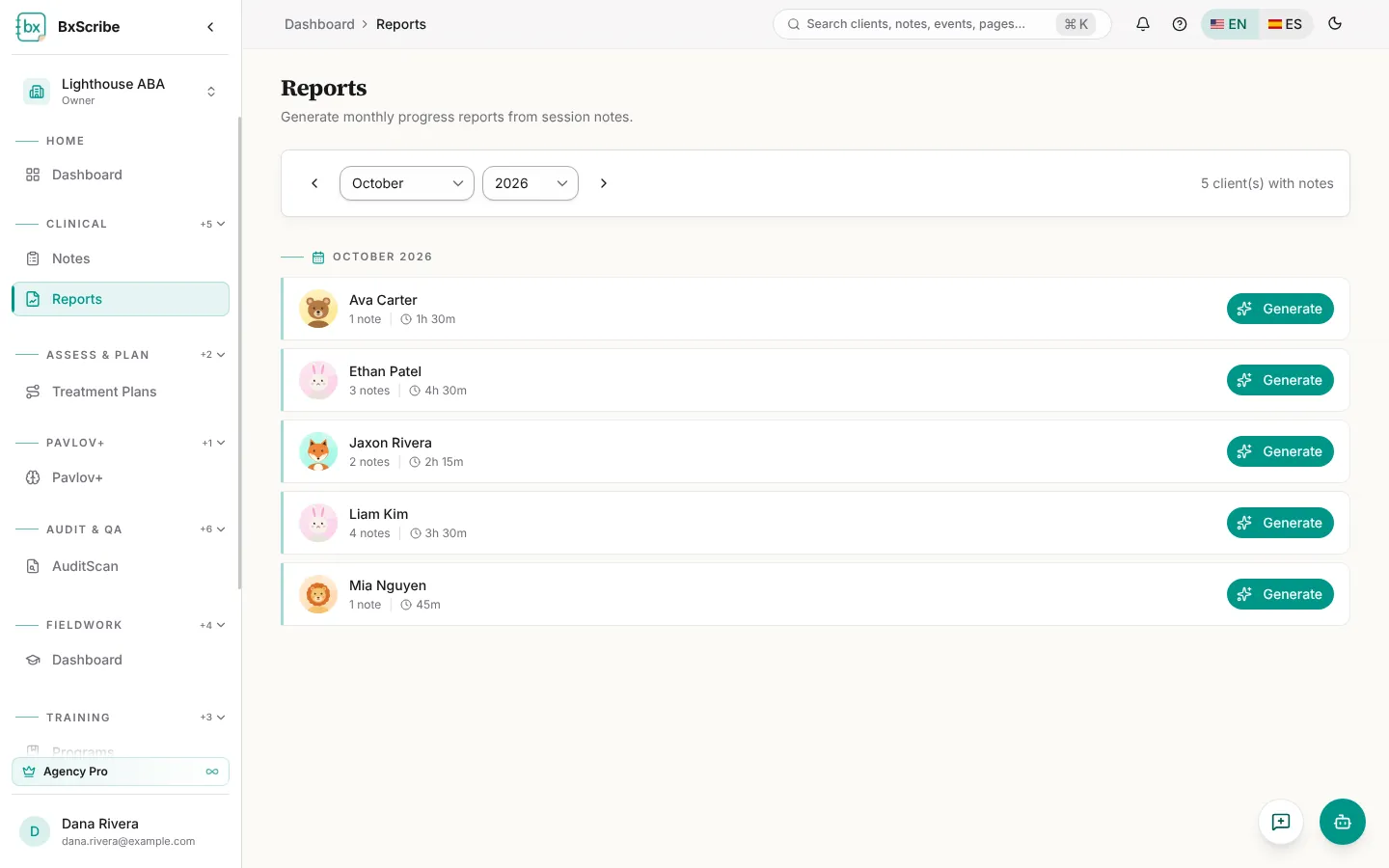
Task: Focus the search clients and notes field
Action: pos(941,24)
